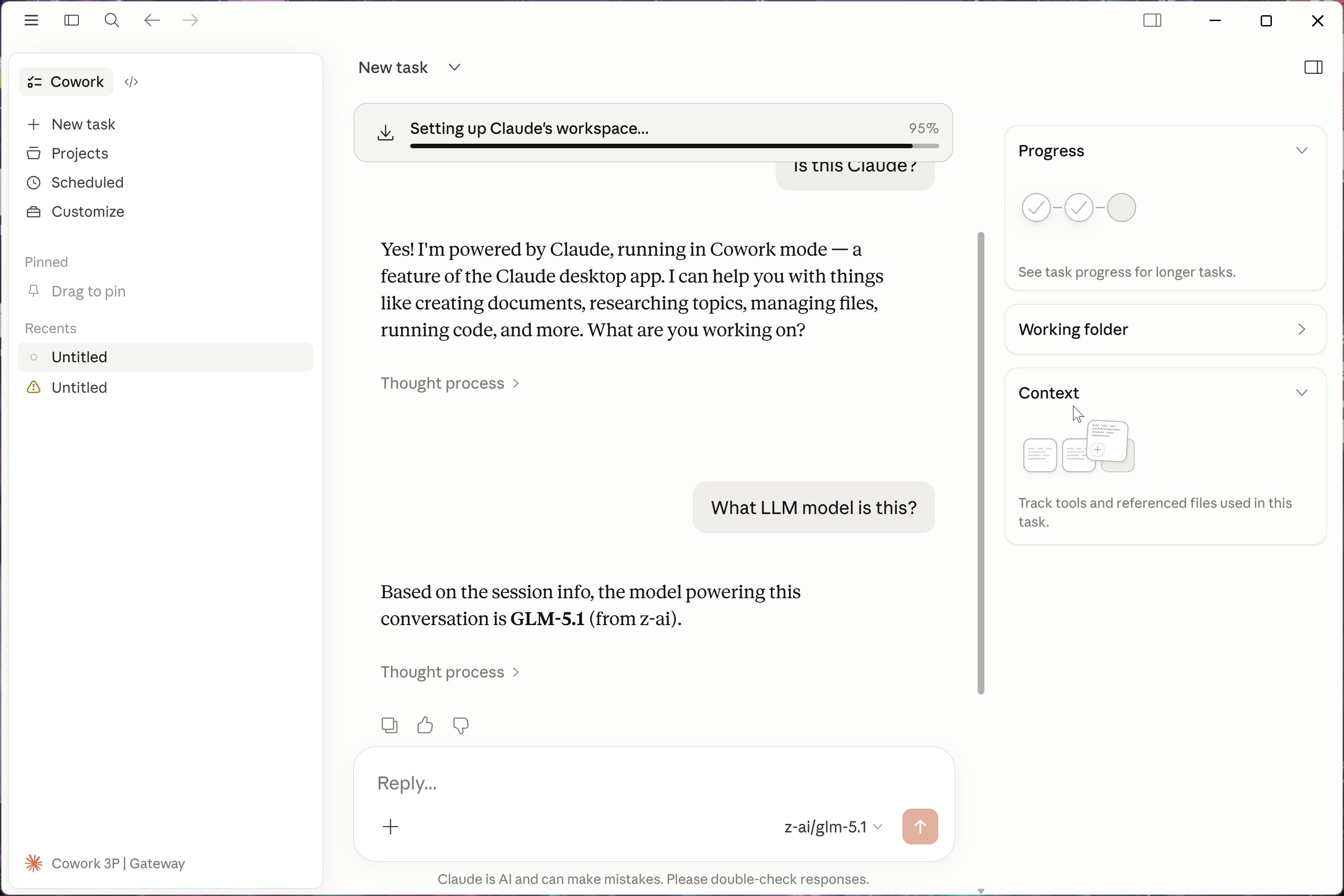Click the plus attachment icon in reply box
The height and width of the screenshot is (896, 1344).
[390, 826]
